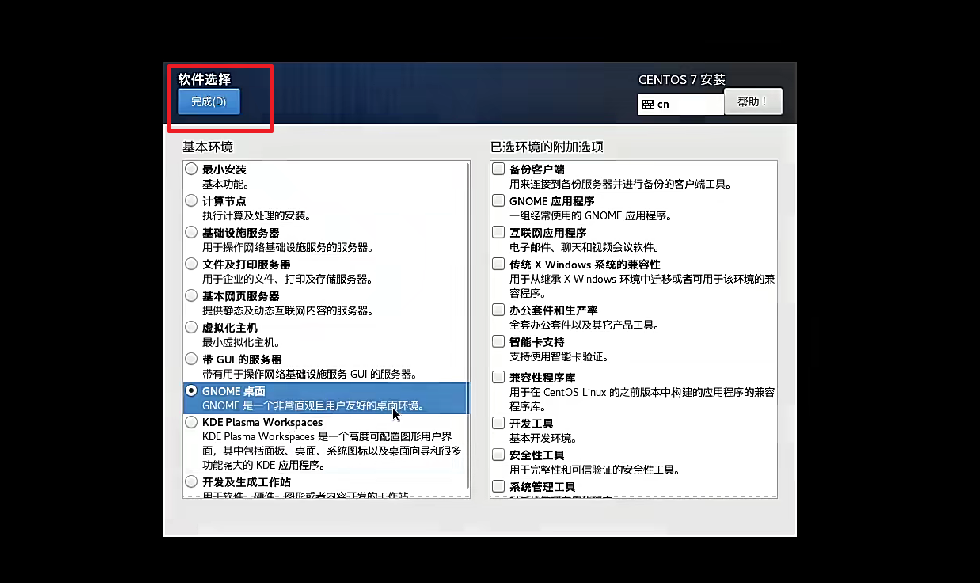Check the 备份客户端 checkbox
This screenshot has height=583, width=980.
[498, 169]
